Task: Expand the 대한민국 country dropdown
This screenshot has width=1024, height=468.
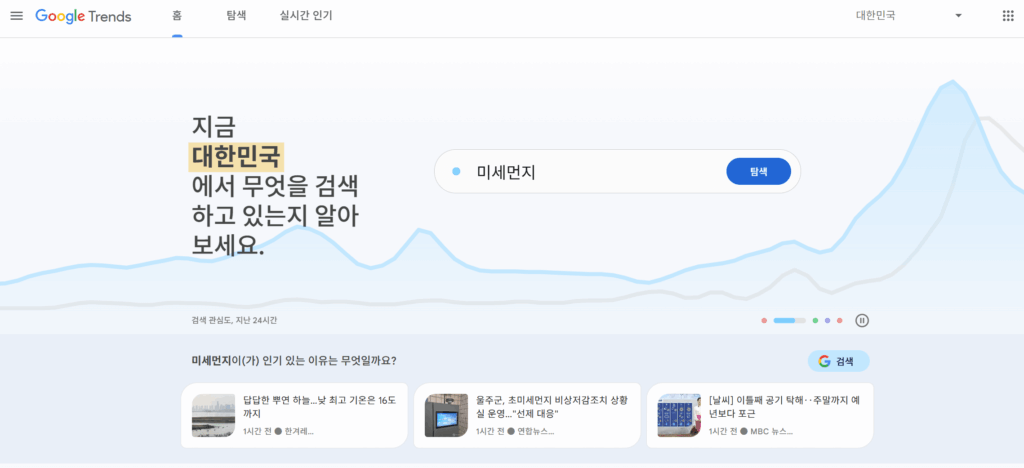Action: pyautogui.click(x=908, y=16)
